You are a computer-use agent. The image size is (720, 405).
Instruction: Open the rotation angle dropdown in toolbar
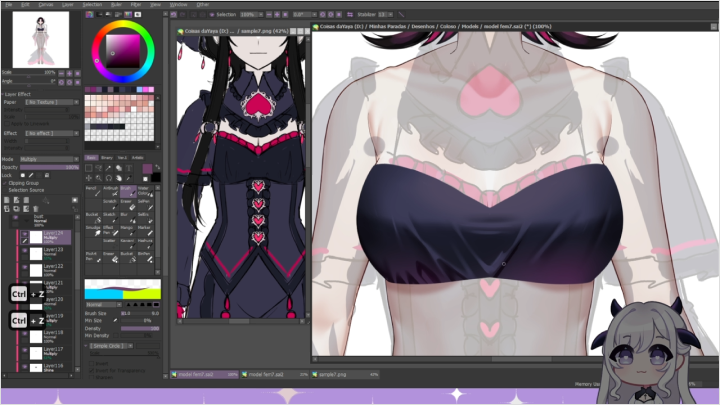[x=304, y=15]
